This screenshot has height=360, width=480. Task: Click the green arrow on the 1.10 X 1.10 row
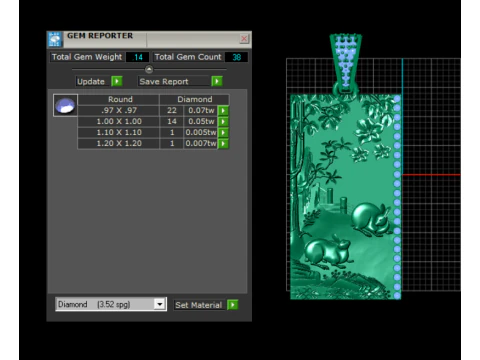coord(223,132)
